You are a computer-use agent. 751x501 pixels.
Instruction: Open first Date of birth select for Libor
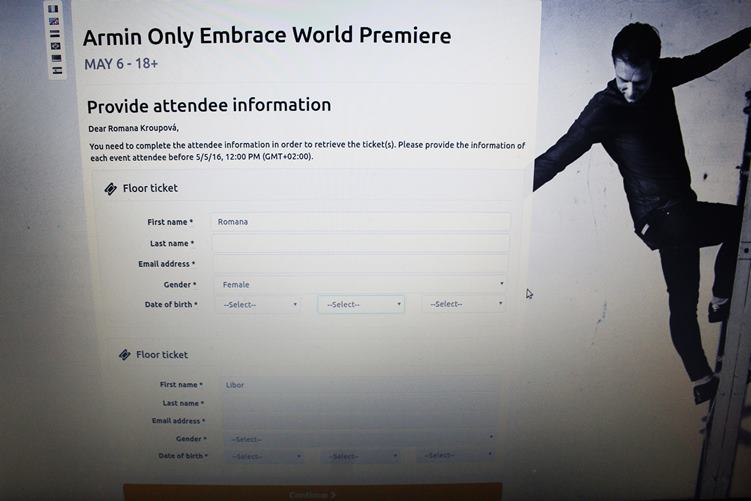264,456
